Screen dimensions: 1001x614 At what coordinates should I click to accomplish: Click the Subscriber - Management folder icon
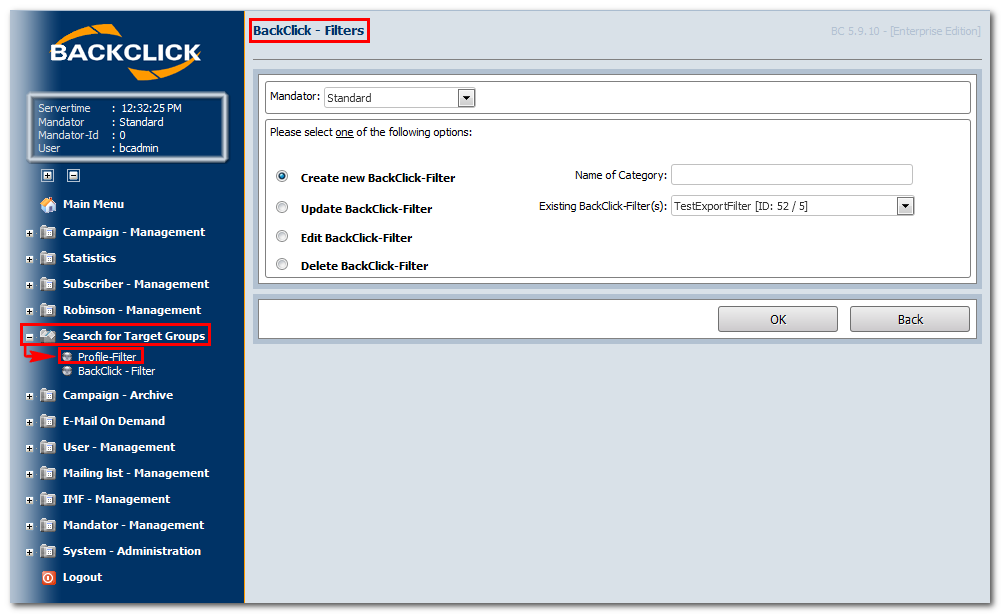(x=48, y=284)
